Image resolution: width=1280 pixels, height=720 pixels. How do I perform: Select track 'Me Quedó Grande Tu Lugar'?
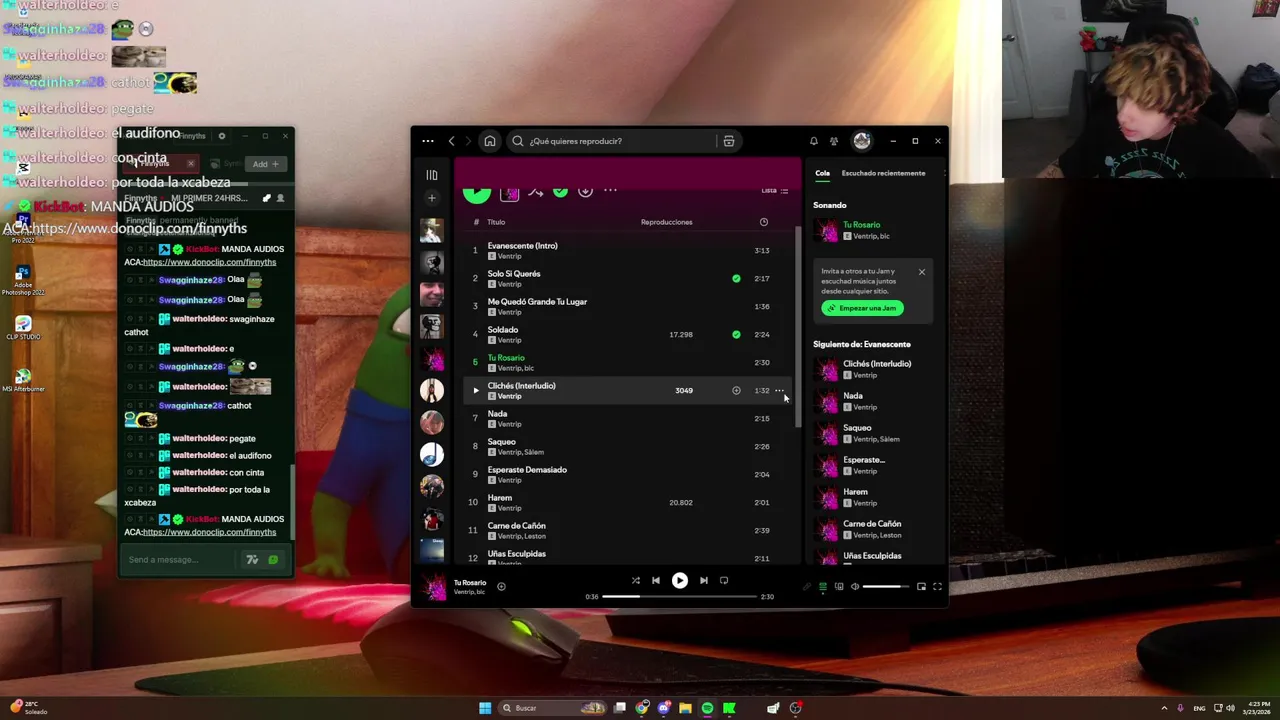coord(537,302)
